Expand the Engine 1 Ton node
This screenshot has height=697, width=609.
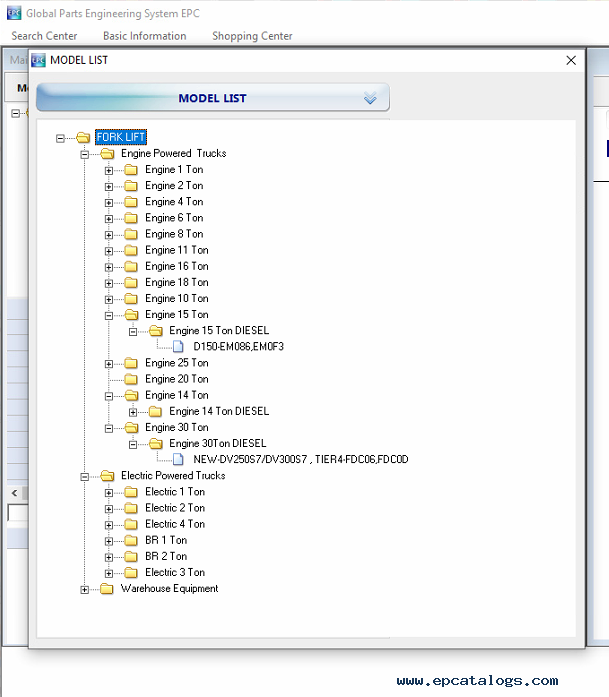109,170
